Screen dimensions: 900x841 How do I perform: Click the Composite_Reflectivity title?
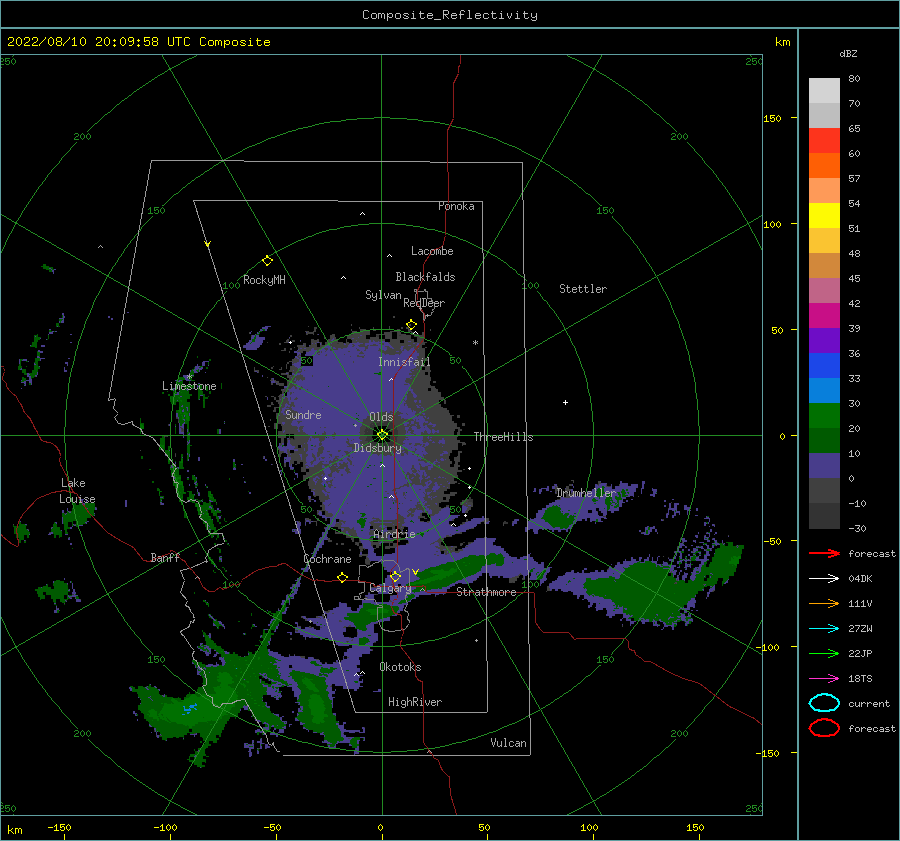[x=450, y=15]
